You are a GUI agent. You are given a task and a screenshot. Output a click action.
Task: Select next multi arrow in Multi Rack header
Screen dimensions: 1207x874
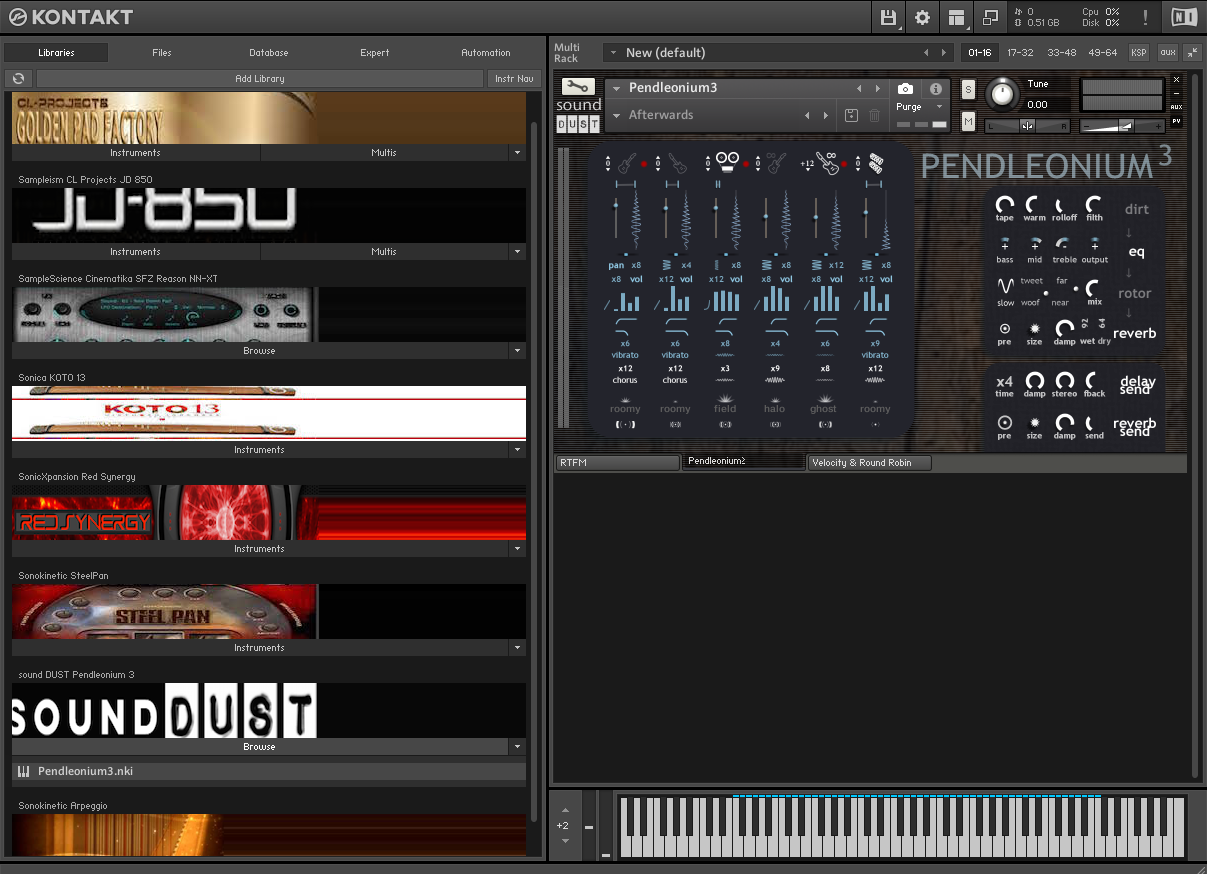(942, 53)
